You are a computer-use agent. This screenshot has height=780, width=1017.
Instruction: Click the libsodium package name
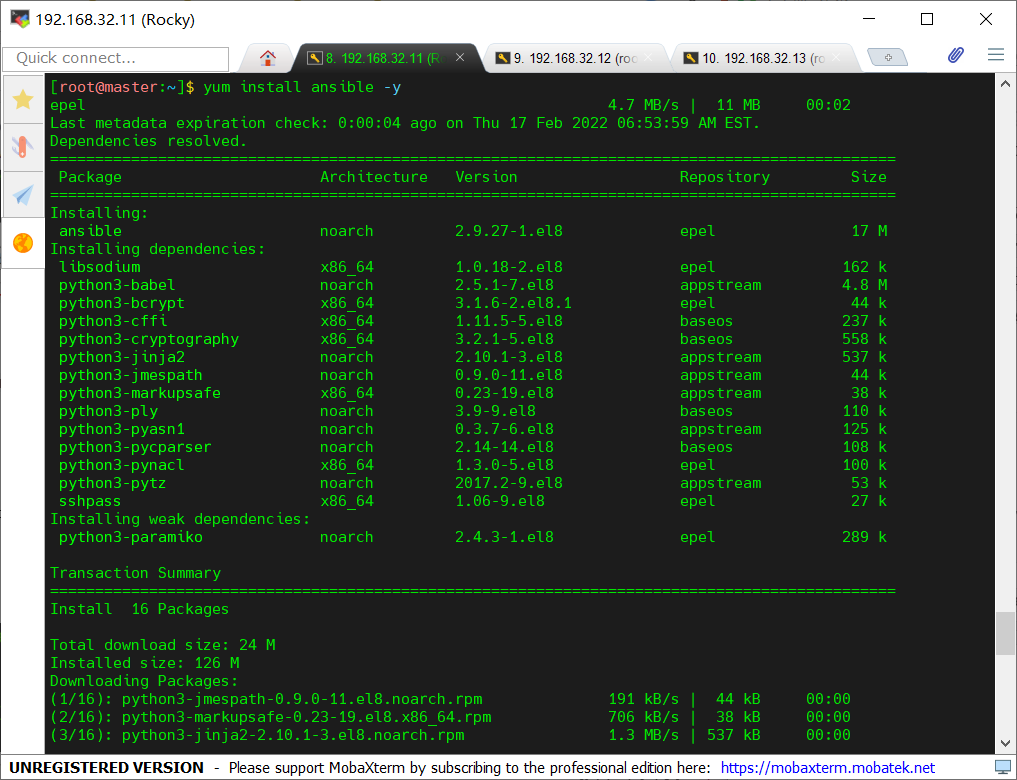point(99,267)
